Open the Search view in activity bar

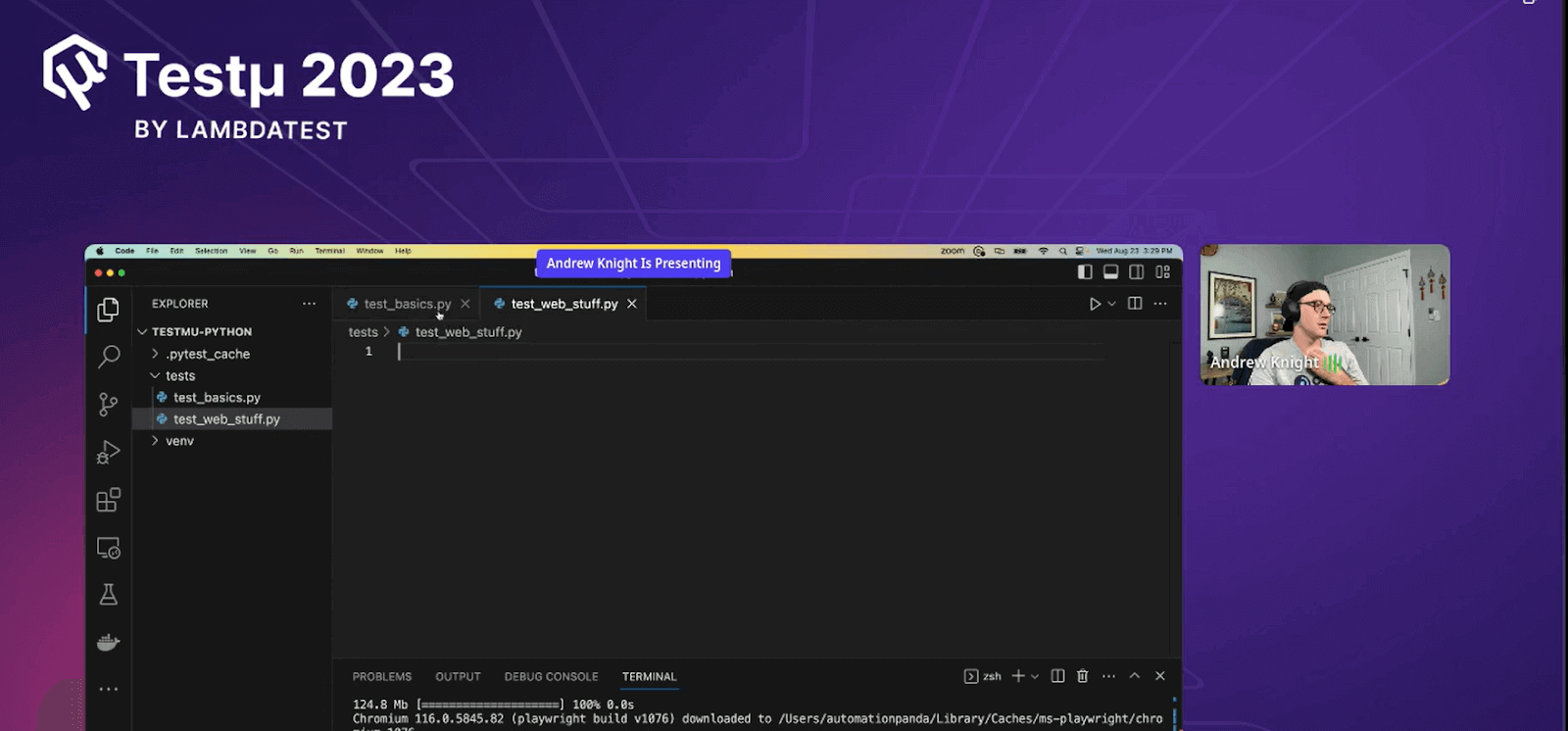pyautogui.click(x=109, y=357)
